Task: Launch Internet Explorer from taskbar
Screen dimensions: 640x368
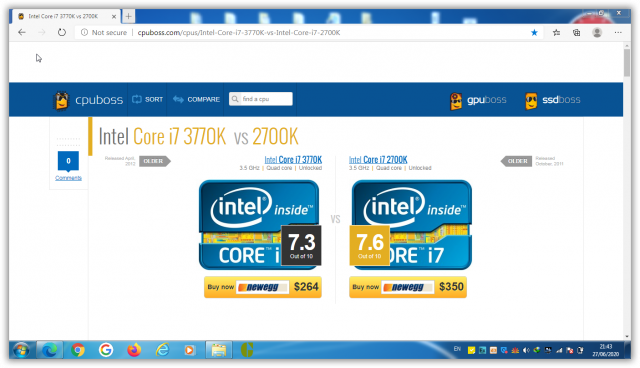Action: pos(162,350)
